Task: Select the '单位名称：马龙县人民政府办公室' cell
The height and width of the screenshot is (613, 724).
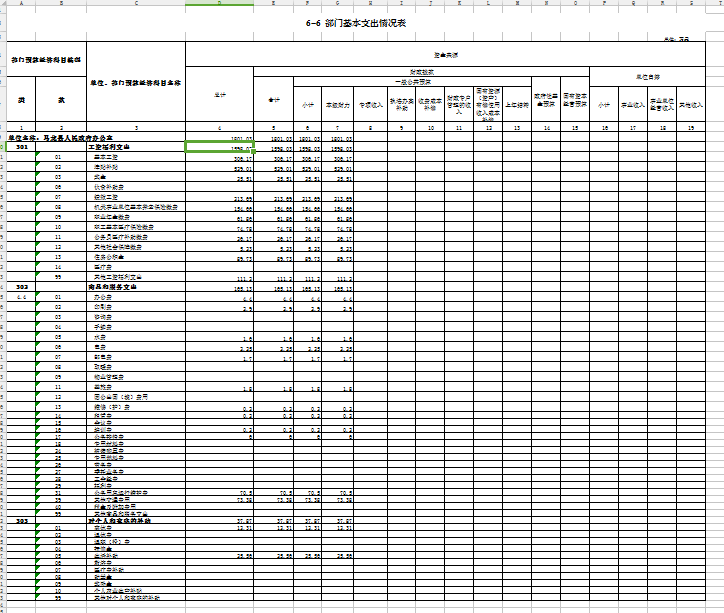Action: click(62, 137)
